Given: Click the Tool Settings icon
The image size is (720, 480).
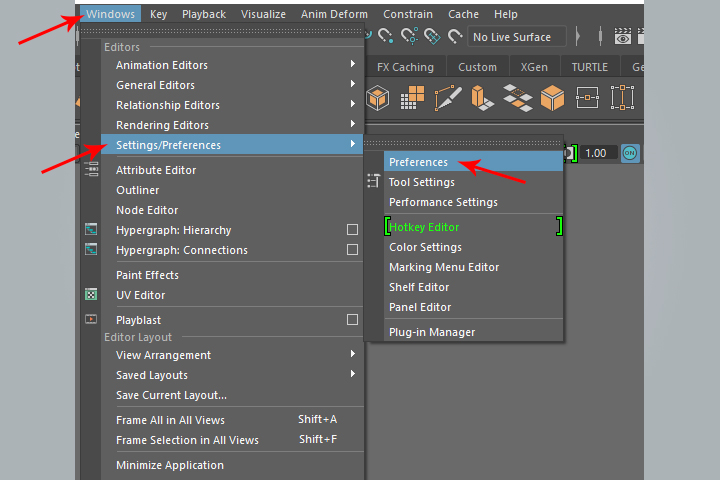Looking at the screenshot, I should [374, 182].
